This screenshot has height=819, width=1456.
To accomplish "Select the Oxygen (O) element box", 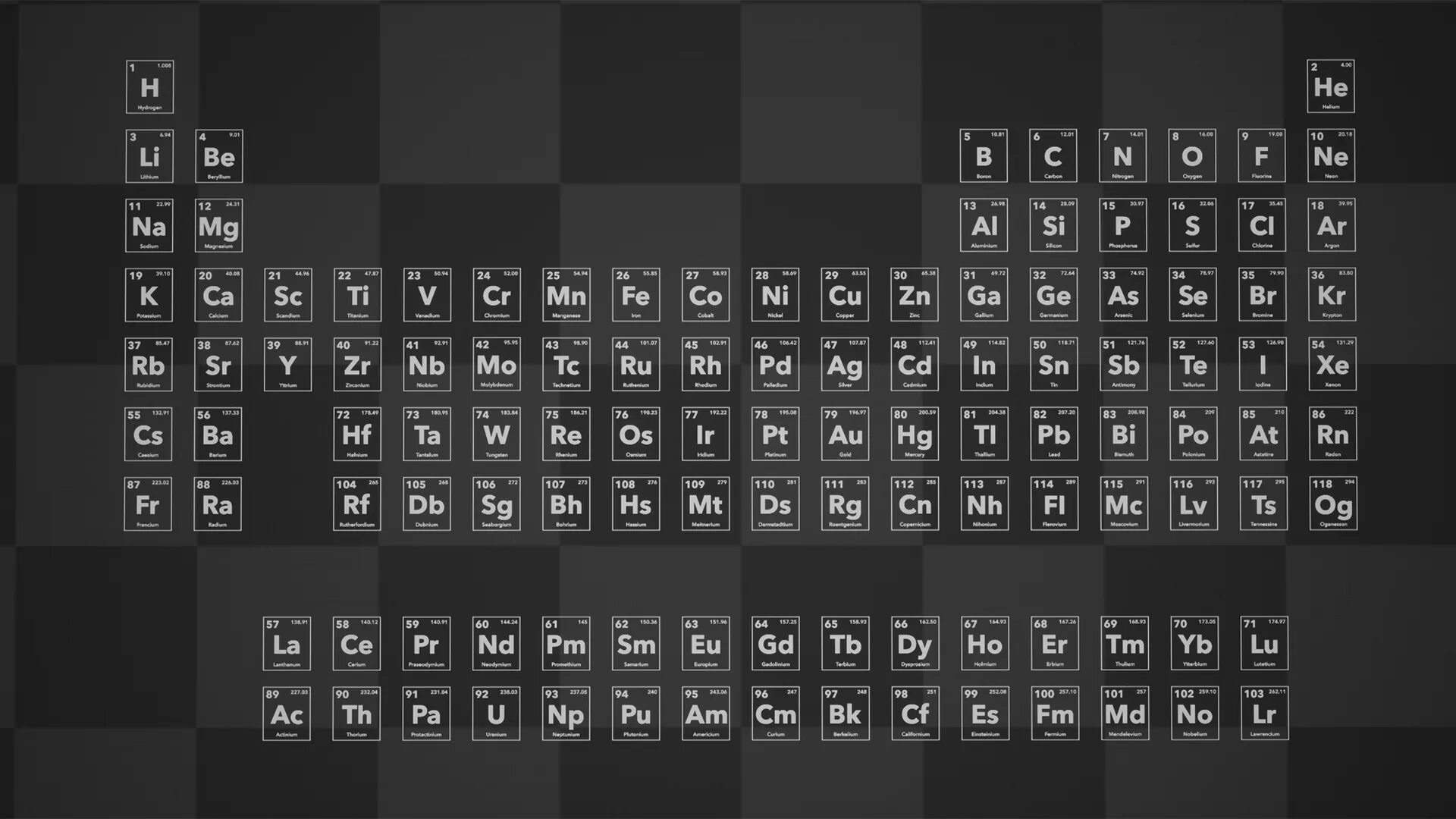I will click(1192, 156).
